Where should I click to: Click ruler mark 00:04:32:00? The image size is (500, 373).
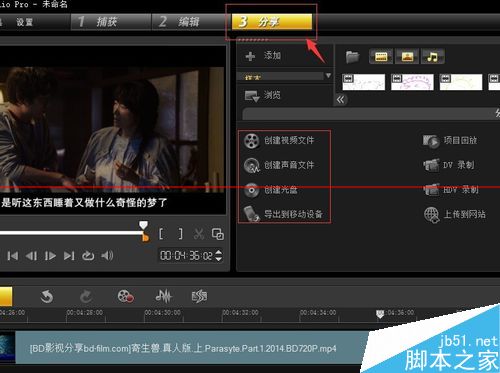[x=241, y=313]
